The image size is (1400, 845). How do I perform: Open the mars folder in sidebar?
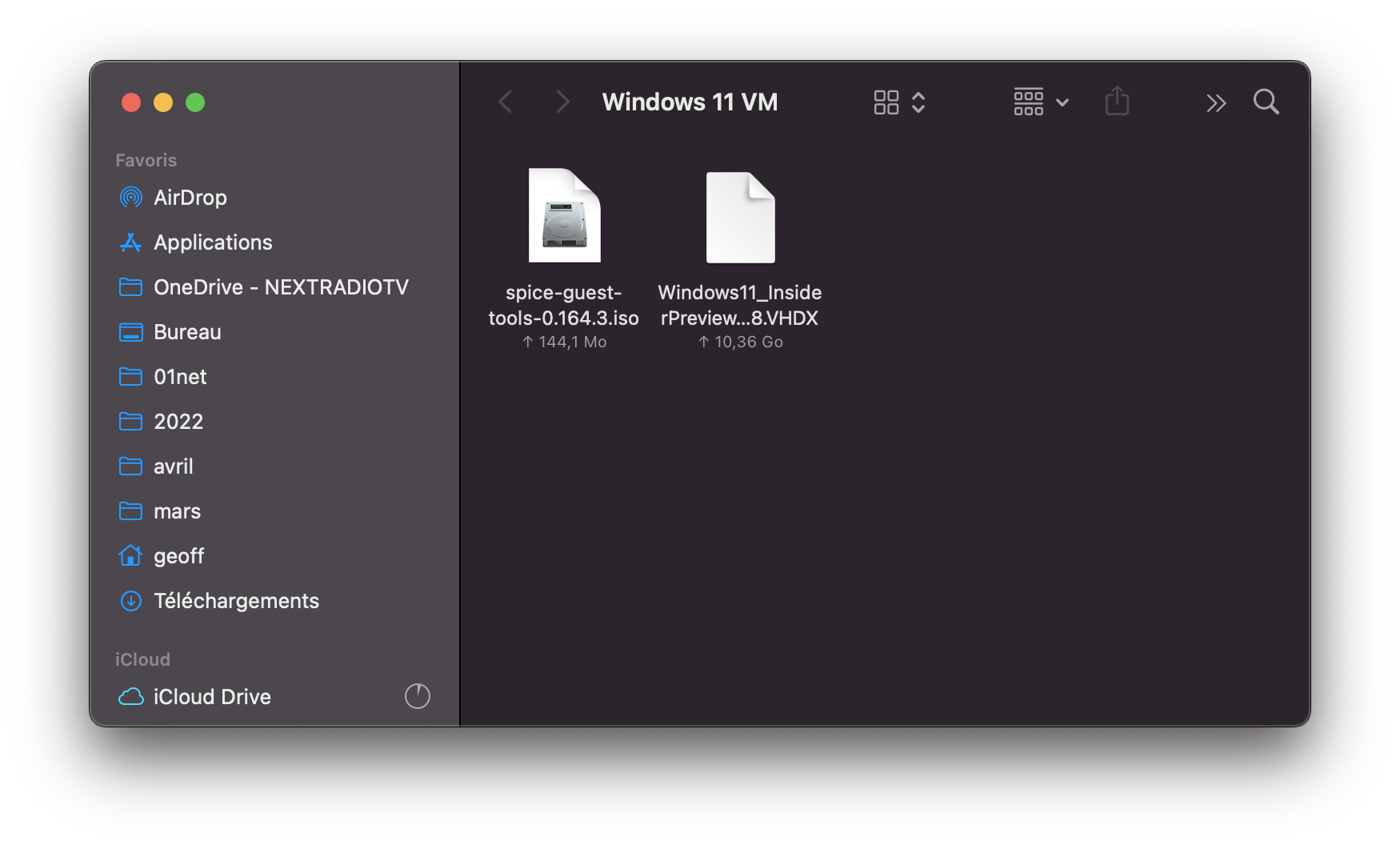pyautogui.click(x=274, y=511)
